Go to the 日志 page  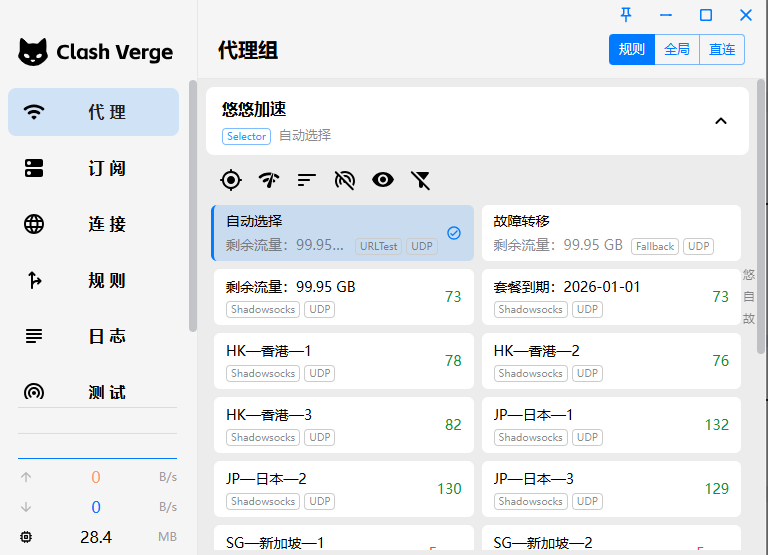pyautogui.click(x=93, y=336)
